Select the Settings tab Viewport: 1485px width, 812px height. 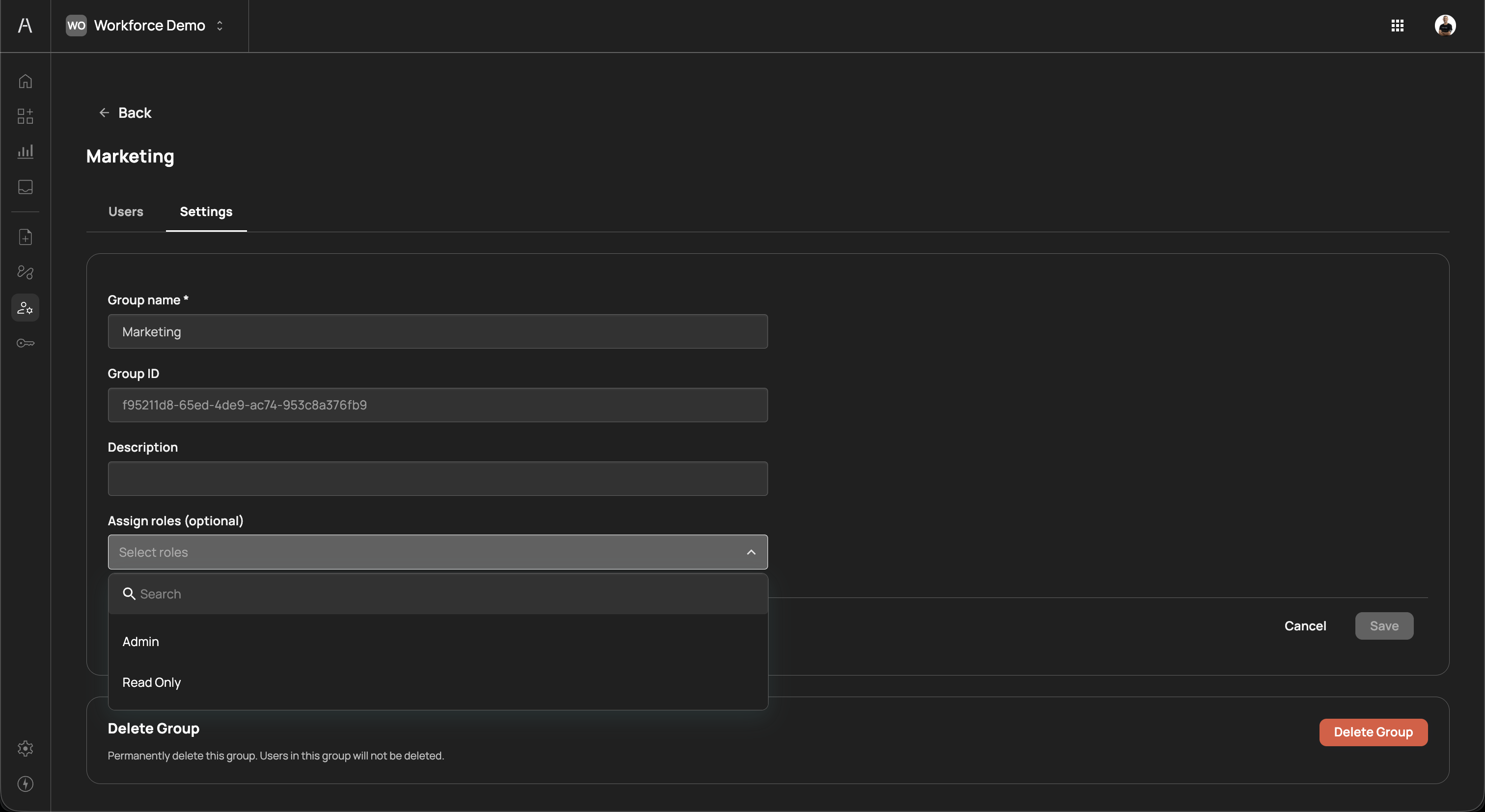pos(206,212)
